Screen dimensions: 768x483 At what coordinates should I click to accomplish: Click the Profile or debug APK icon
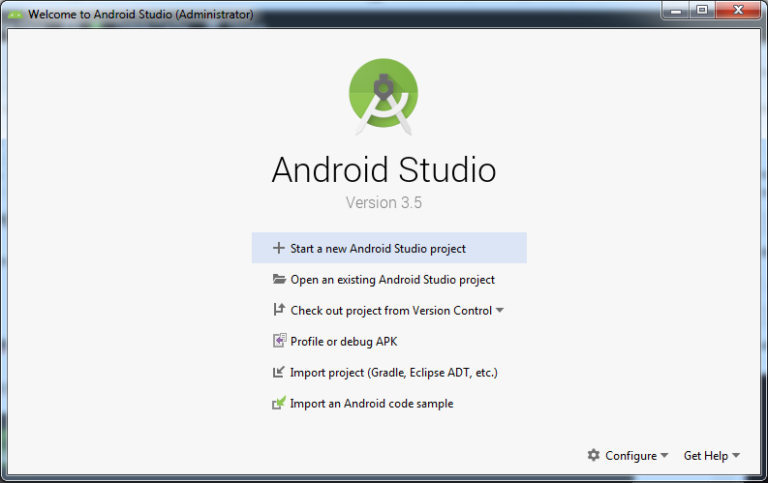pyautogui.click(x=279, y=341)
